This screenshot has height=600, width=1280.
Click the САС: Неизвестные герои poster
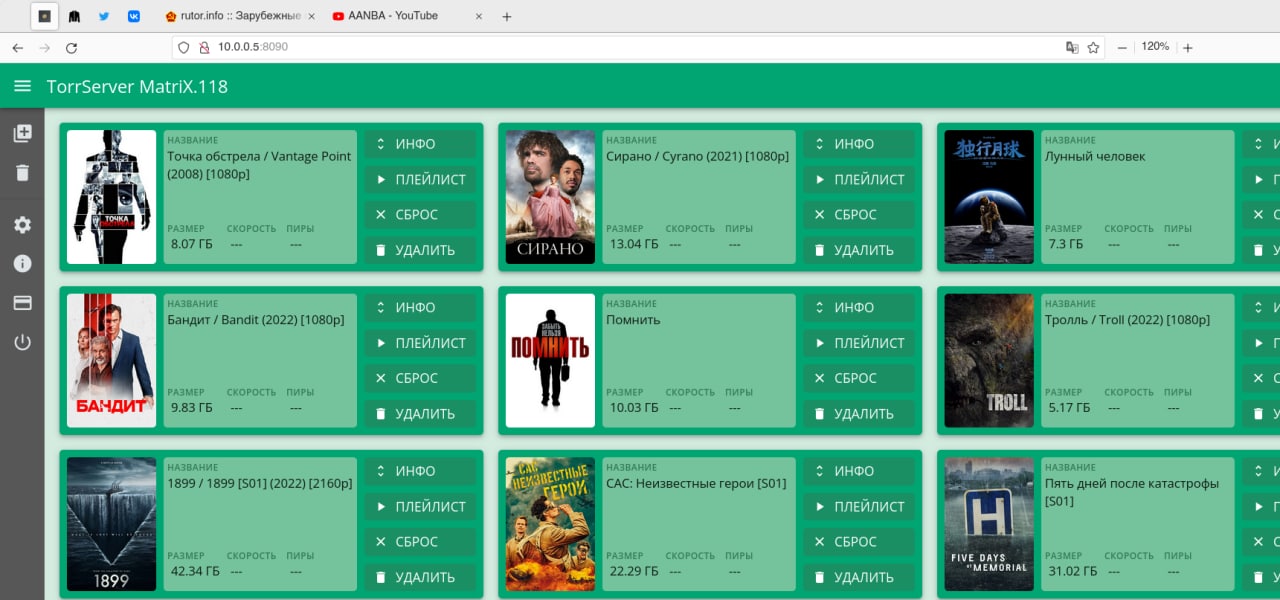(x=550, y=524)
